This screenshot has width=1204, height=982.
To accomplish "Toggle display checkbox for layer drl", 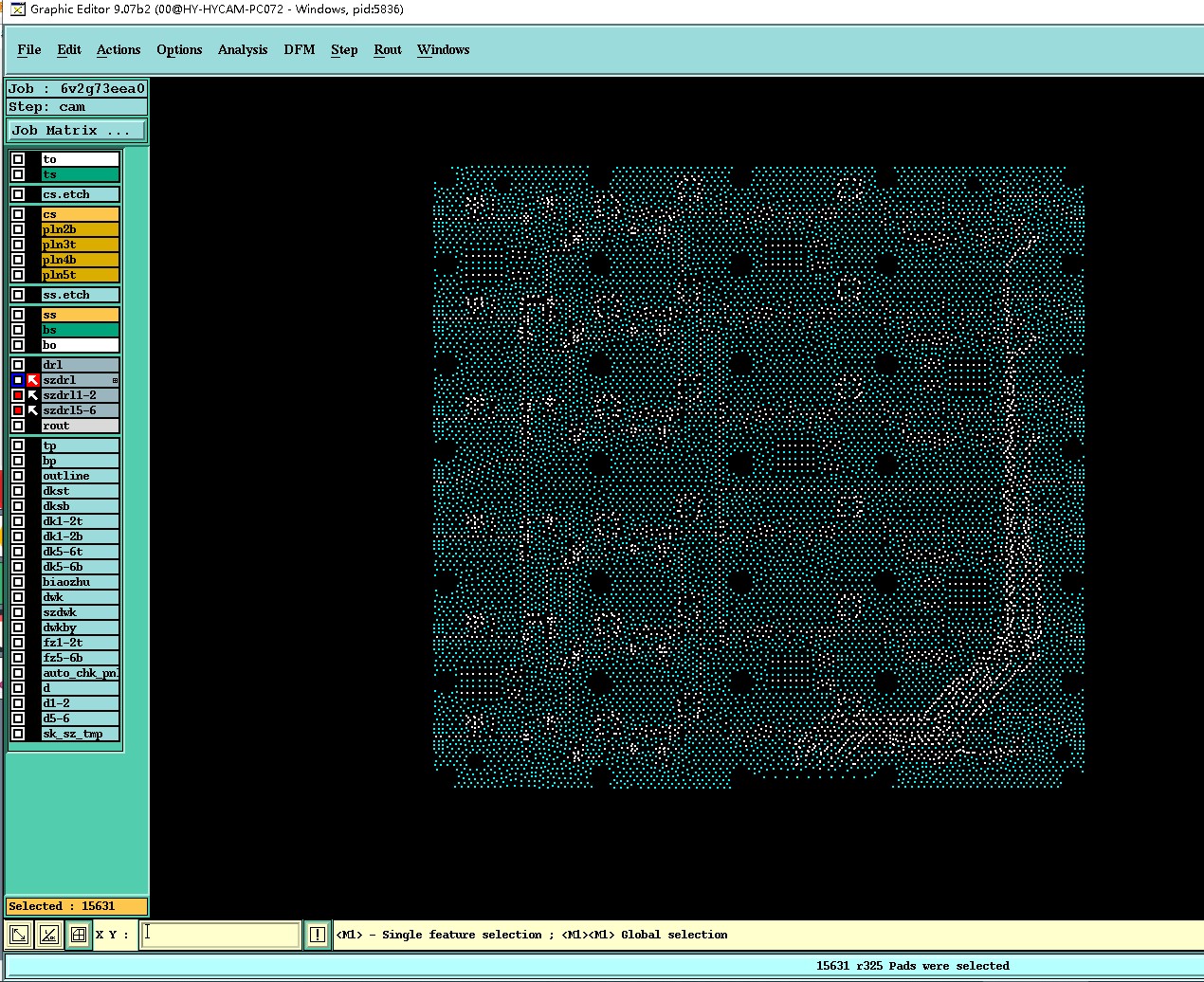I will pyautogui.click(x=18, y=365).
